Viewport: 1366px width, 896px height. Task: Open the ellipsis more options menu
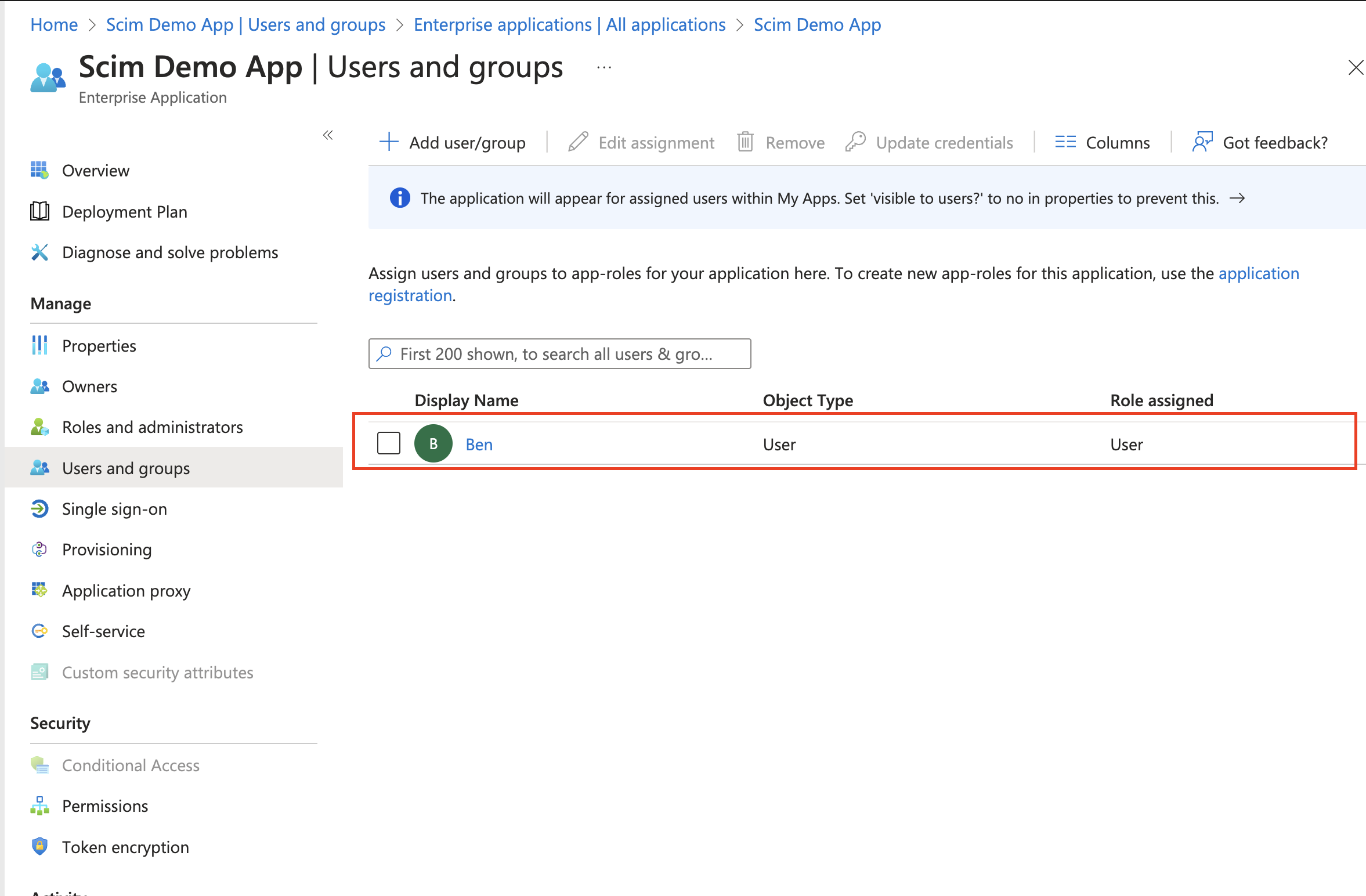coord(604,67)
